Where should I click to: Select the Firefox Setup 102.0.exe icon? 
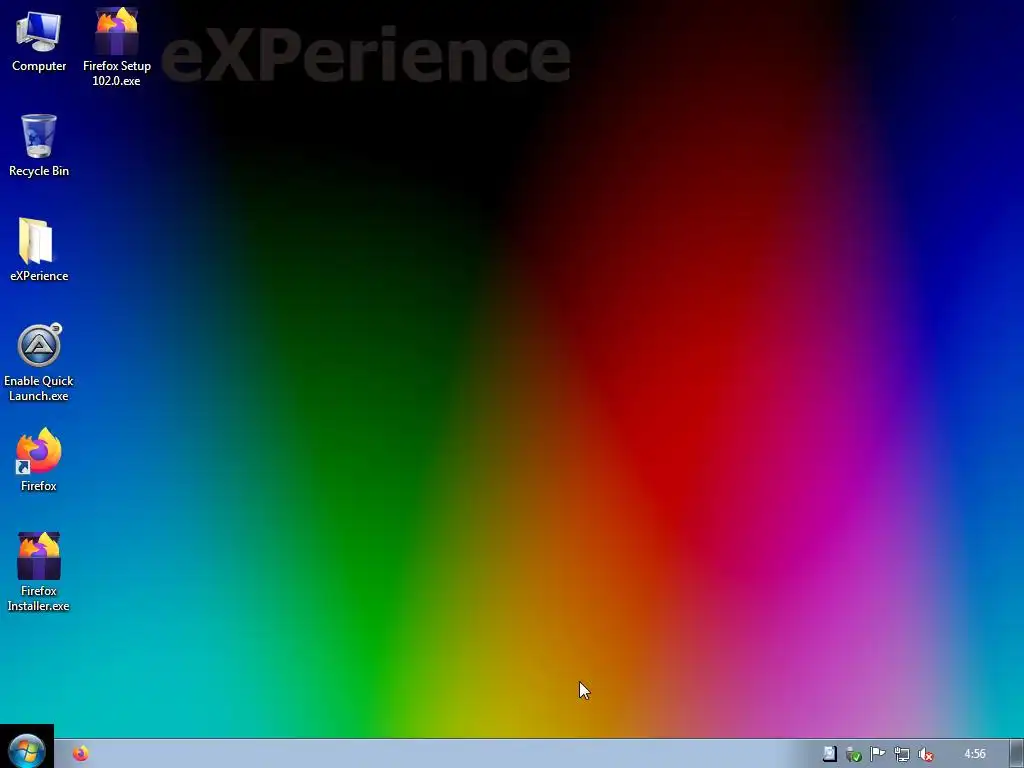[x=116, y=31]
